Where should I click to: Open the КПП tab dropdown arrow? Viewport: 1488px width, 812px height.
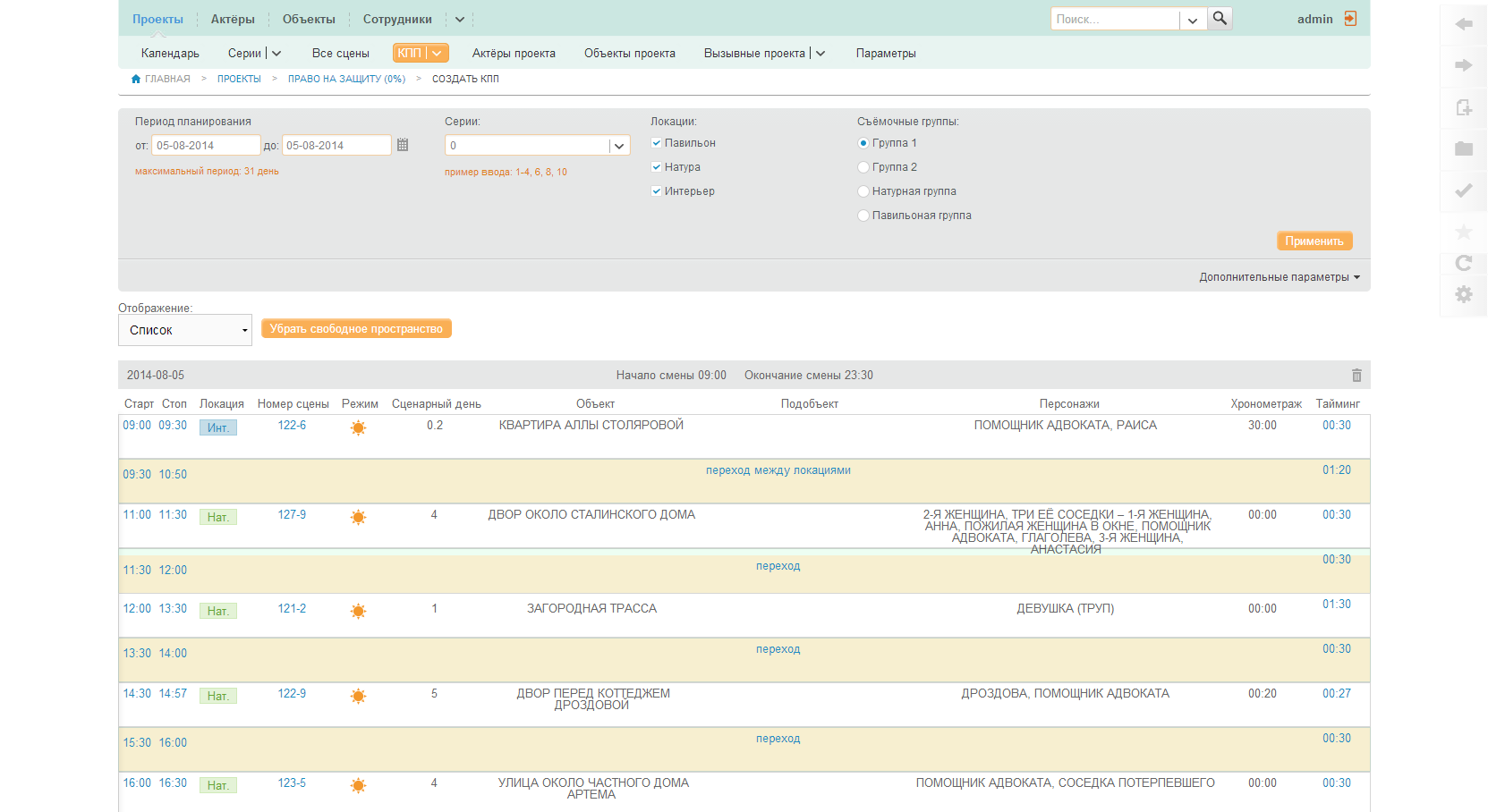point(437,54)
